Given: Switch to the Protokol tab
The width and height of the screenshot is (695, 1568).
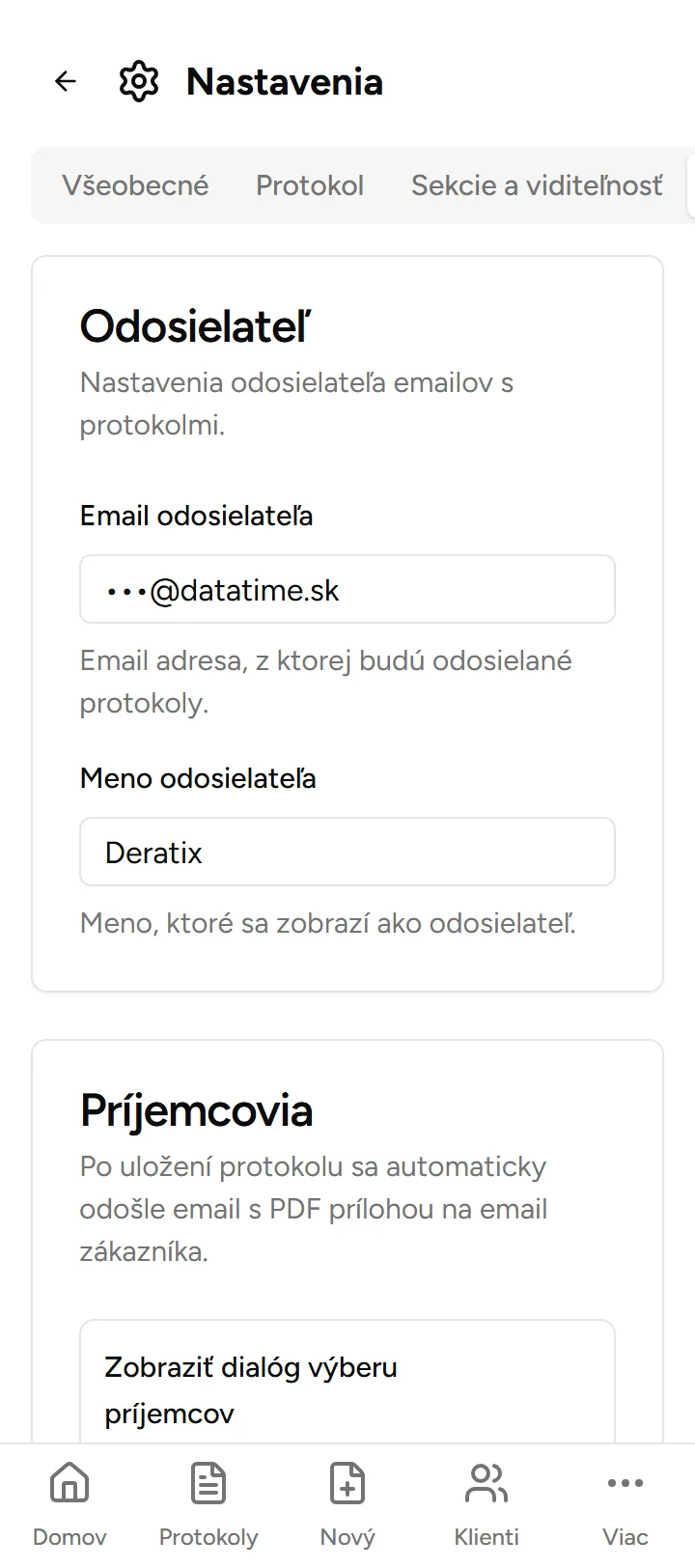Looking at the screenshot, I should tap(310, 184).
